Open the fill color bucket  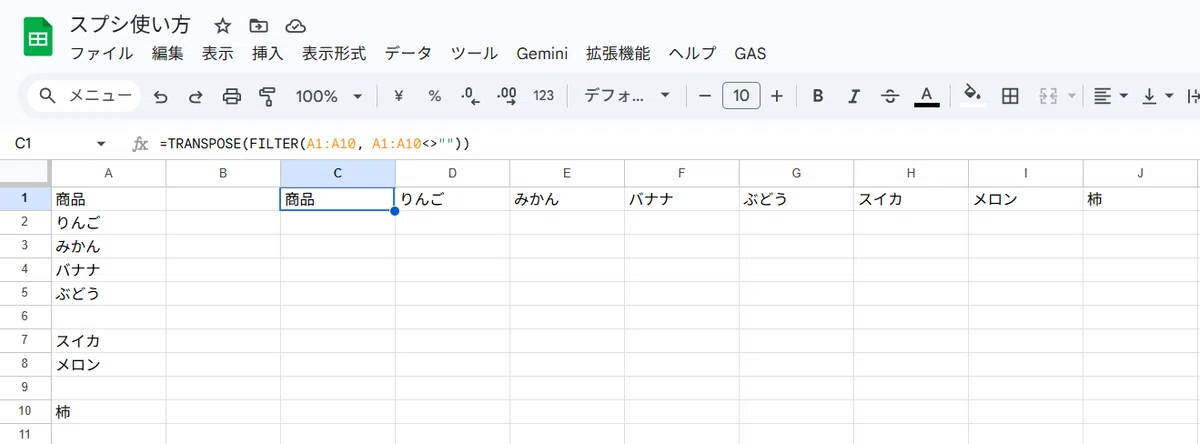click(972, 96)
